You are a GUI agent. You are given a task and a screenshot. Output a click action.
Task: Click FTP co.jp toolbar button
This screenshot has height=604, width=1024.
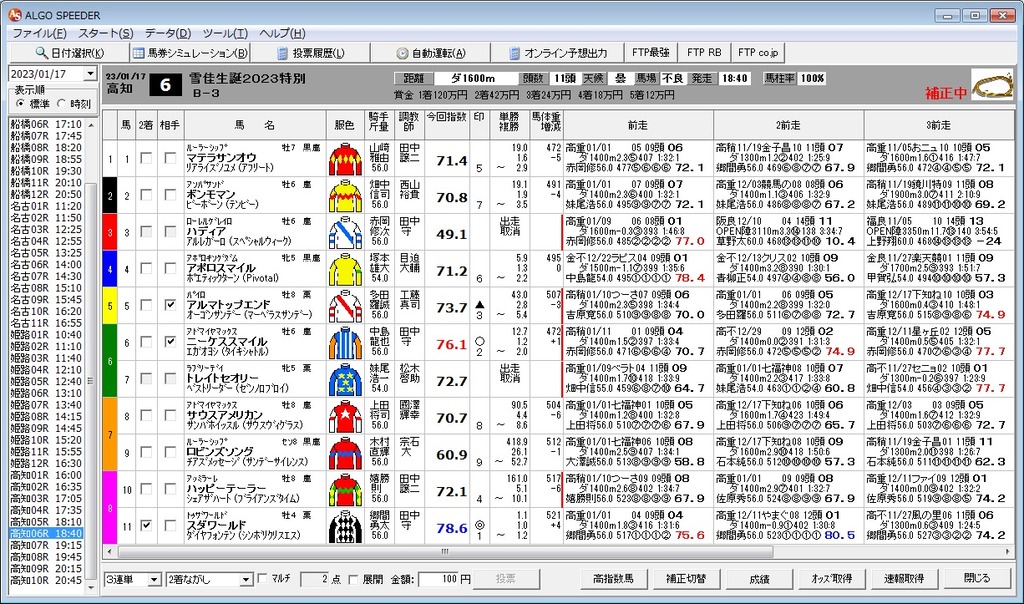click(758, 52)
